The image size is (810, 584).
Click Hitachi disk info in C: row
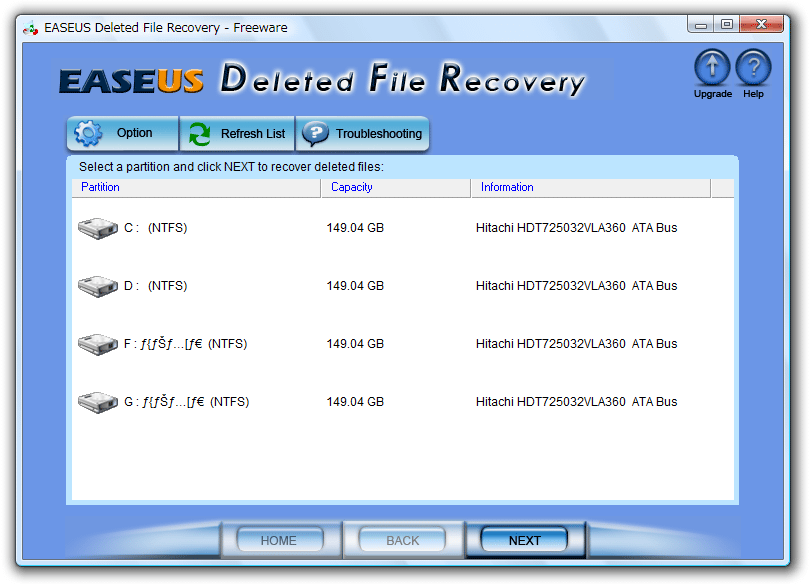pos(577,228)
